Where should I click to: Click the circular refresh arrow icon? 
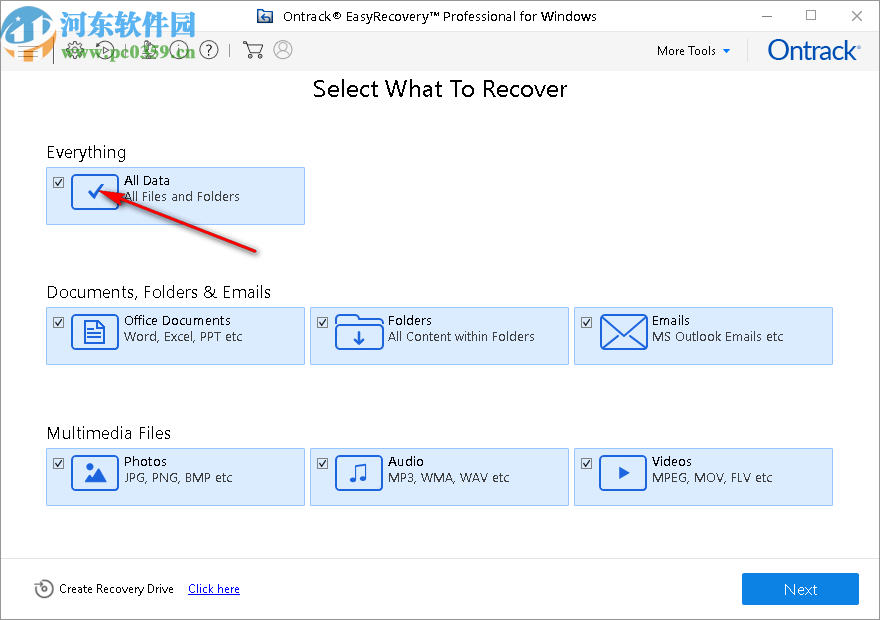pyautogui.click(x=104, y=50)
